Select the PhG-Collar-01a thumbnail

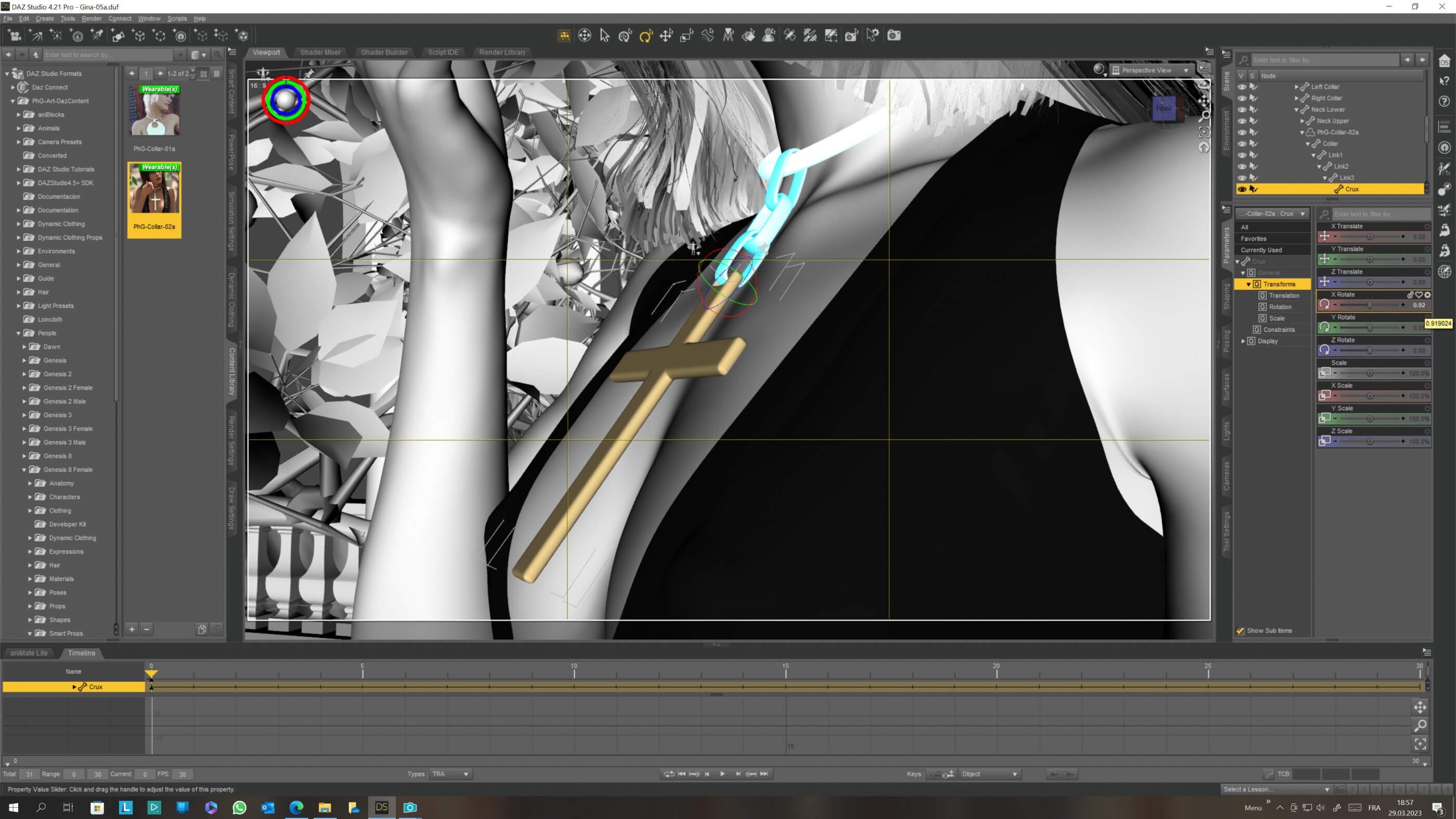point(154,111)
